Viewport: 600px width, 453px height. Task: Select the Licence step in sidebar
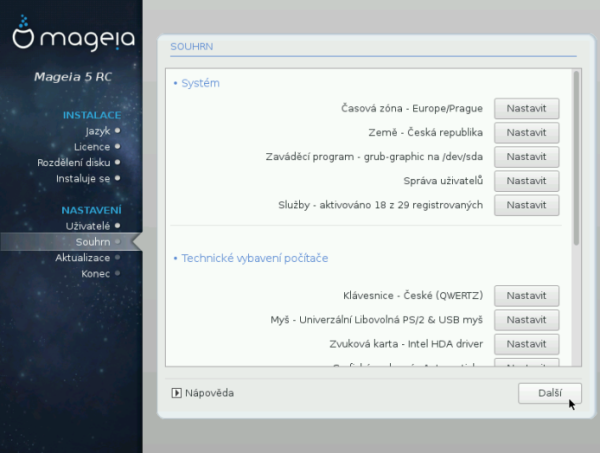[x=92, y=147]
